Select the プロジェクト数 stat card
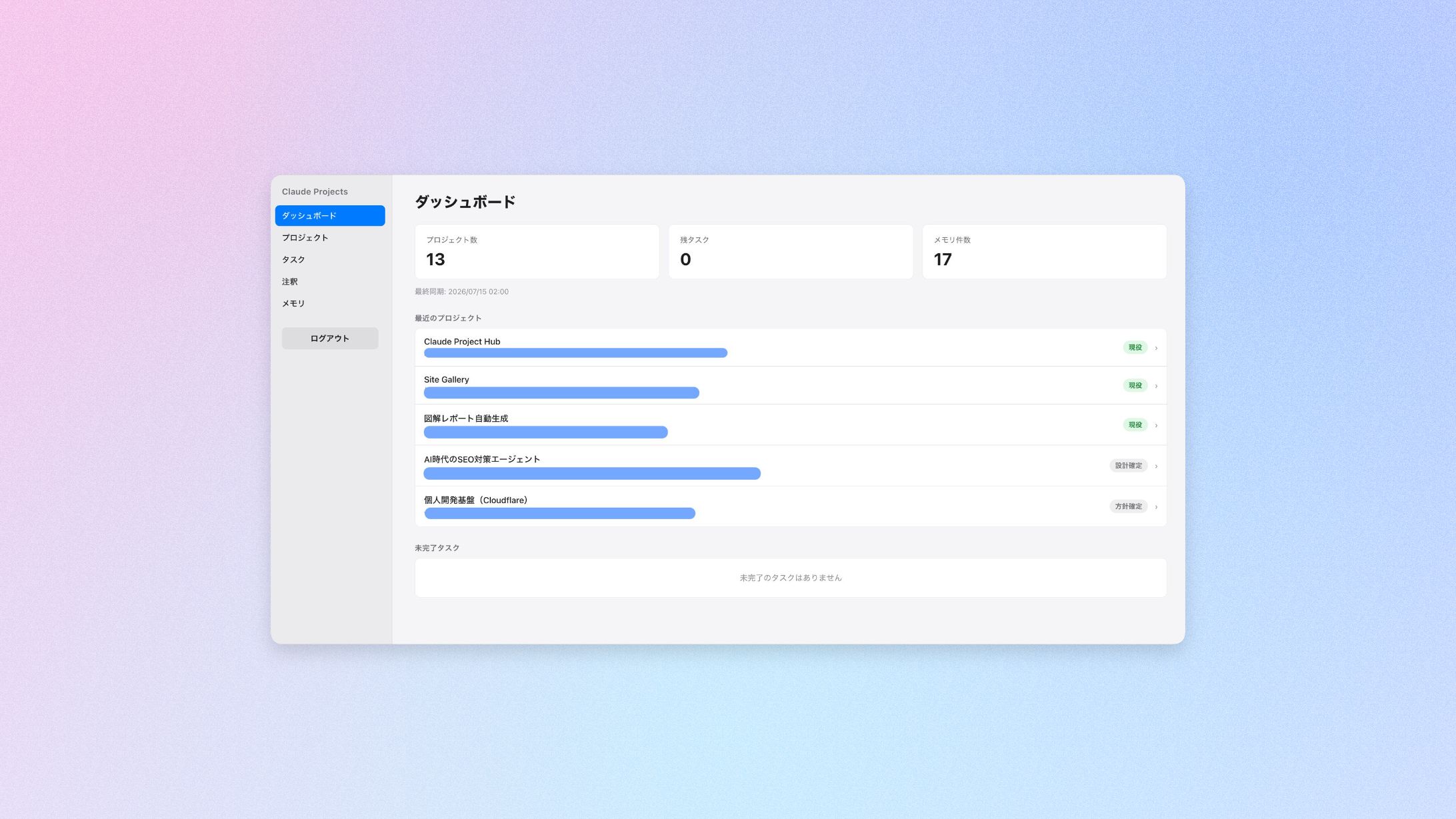This screenshot has width=1456, height=819. 537,251
